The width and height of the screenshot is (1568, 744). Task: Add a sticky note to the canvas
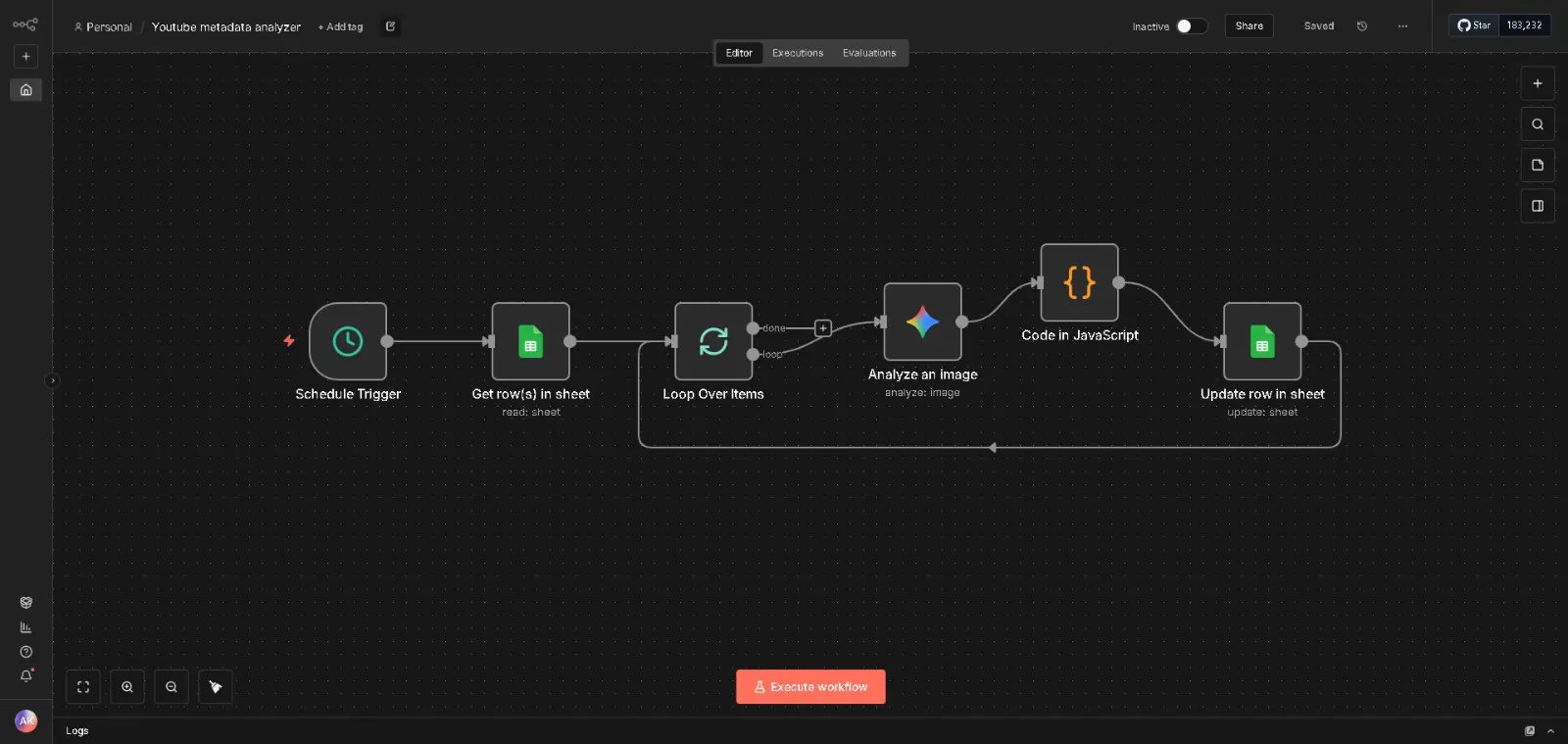coord(1538,165)
